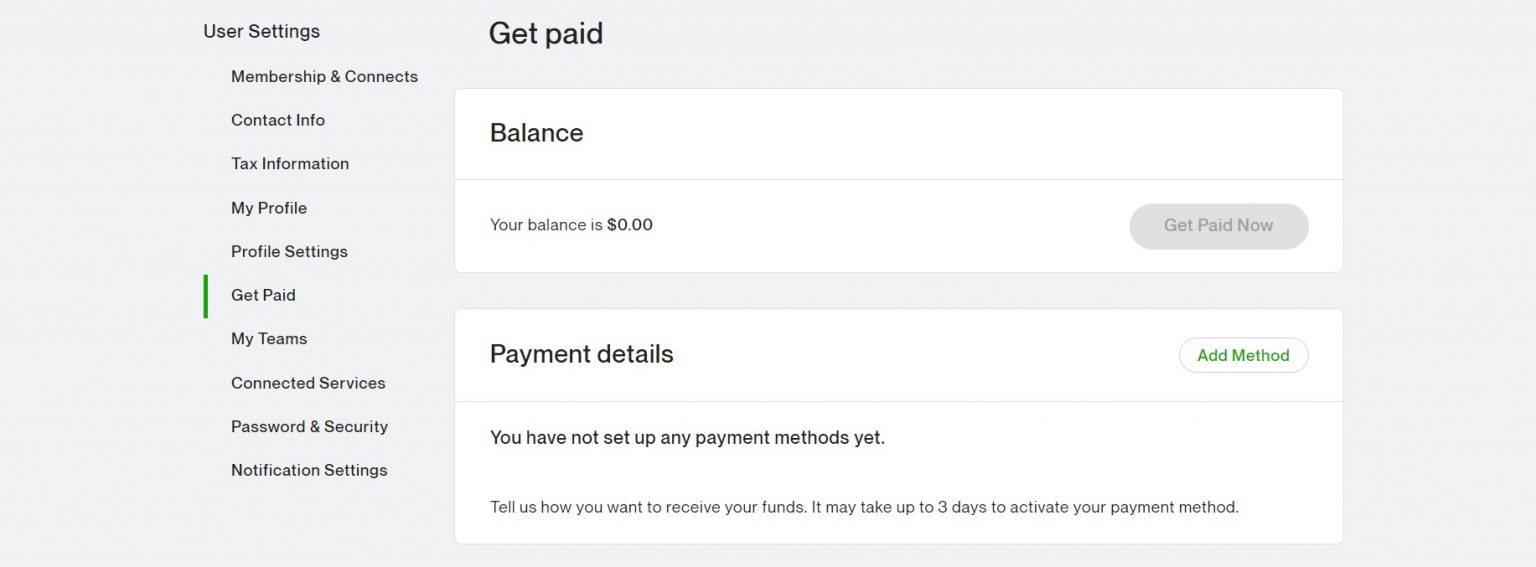Click the no payment methods message

click(x=687, y=438)
